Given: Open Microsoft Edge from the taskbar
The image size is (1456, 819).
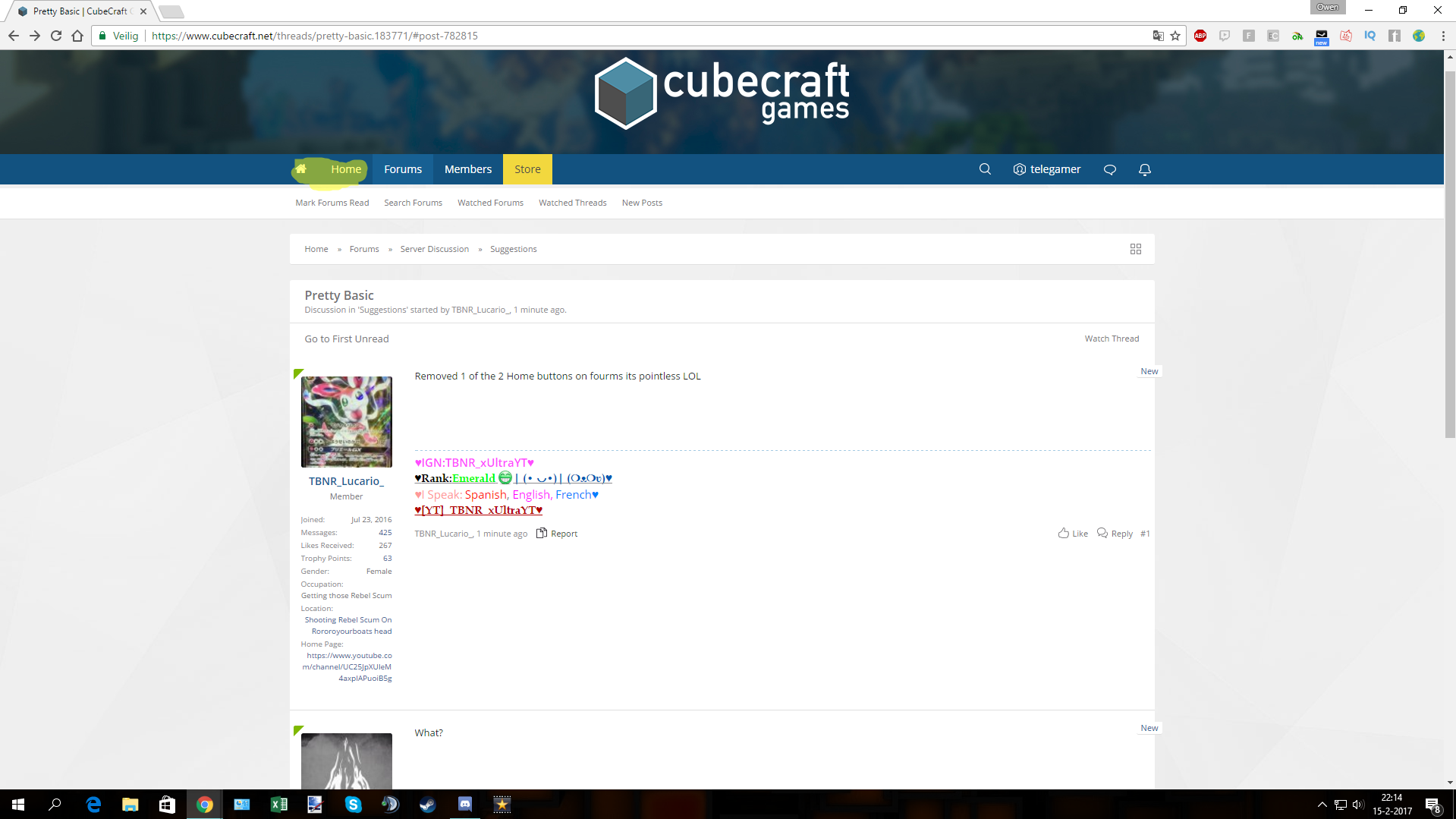Looking at the screenshot, I should (93, 804).
